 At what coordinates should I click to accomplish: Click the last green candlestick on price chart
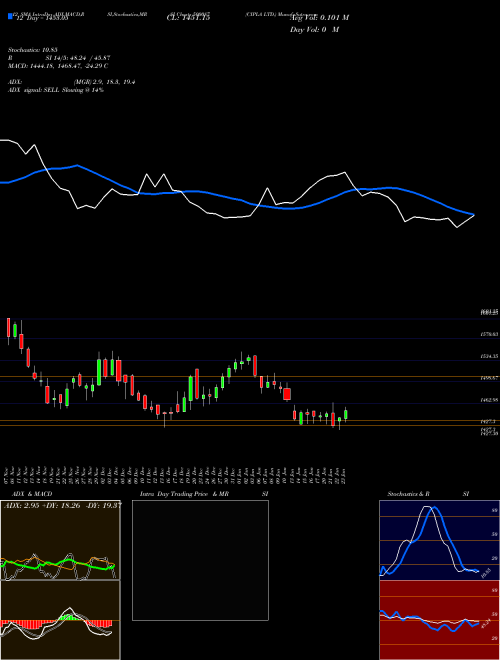click(346, 414)
